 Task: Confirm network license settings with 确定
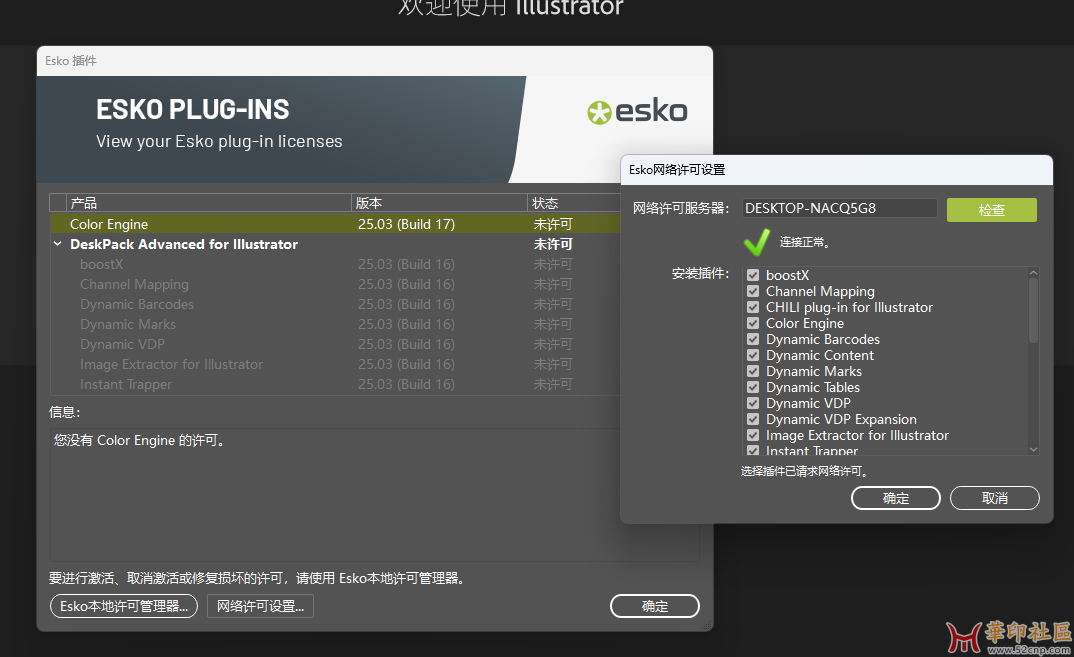pyautogui.click(x=895, y=498)
